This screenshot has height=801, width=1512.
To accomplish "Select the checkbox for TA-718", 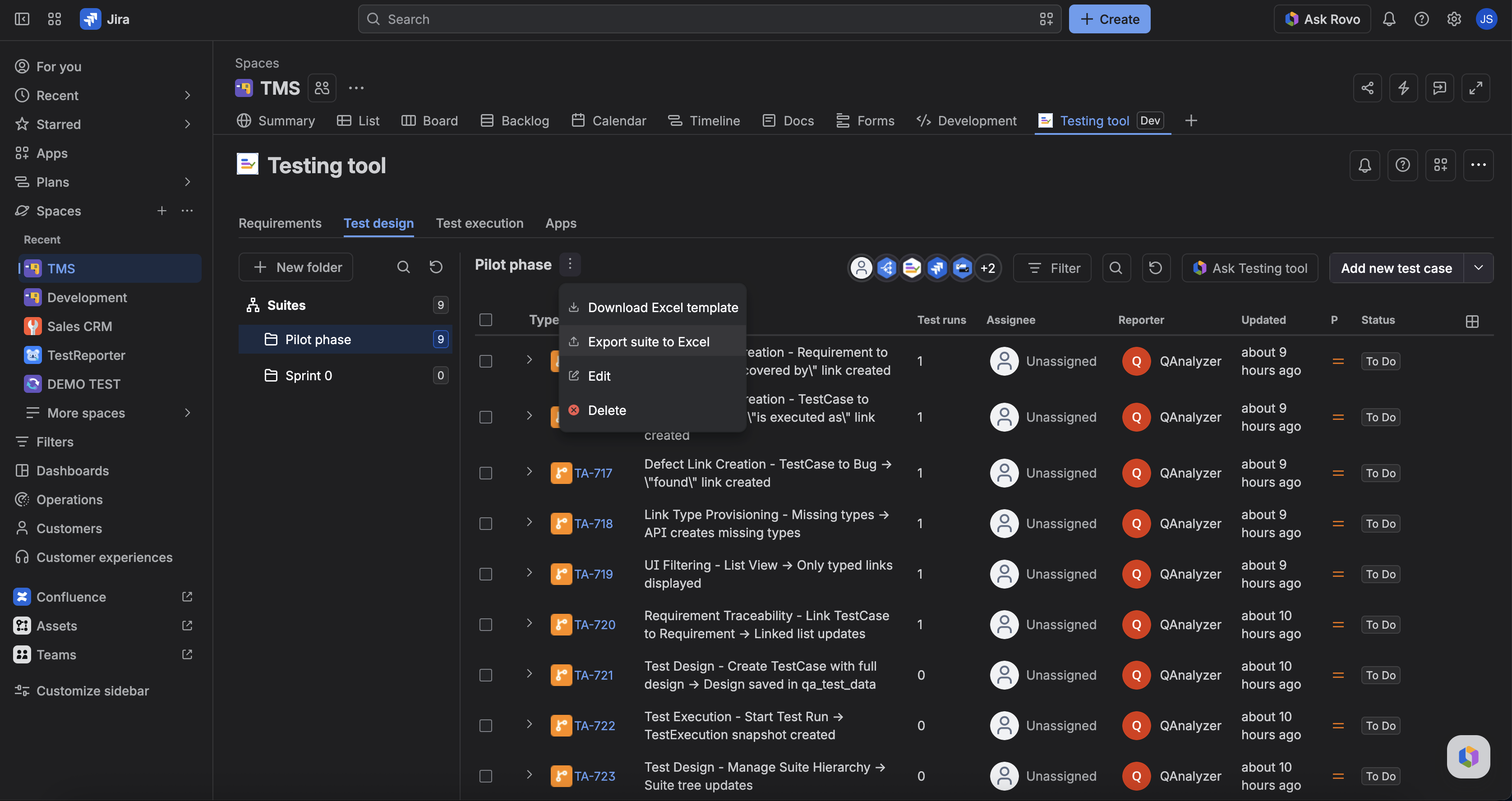I will coord(485,524).
